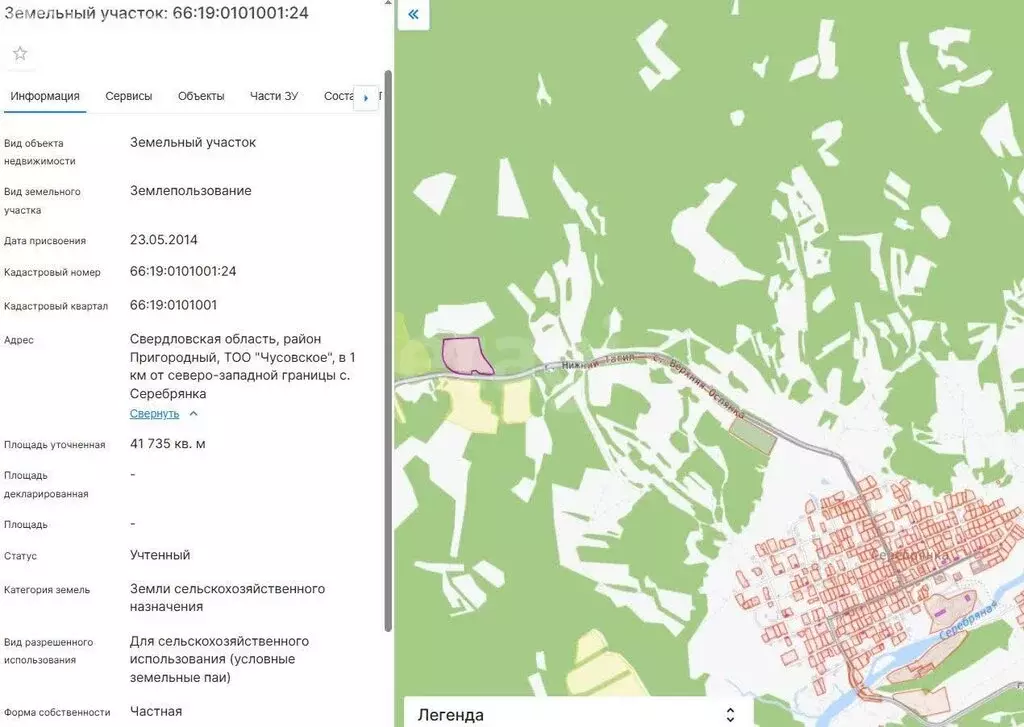Click the cadastral quarter value 66:19:0101001
The height and width of the screenshot is (727, 1024).
click(173, 305)
